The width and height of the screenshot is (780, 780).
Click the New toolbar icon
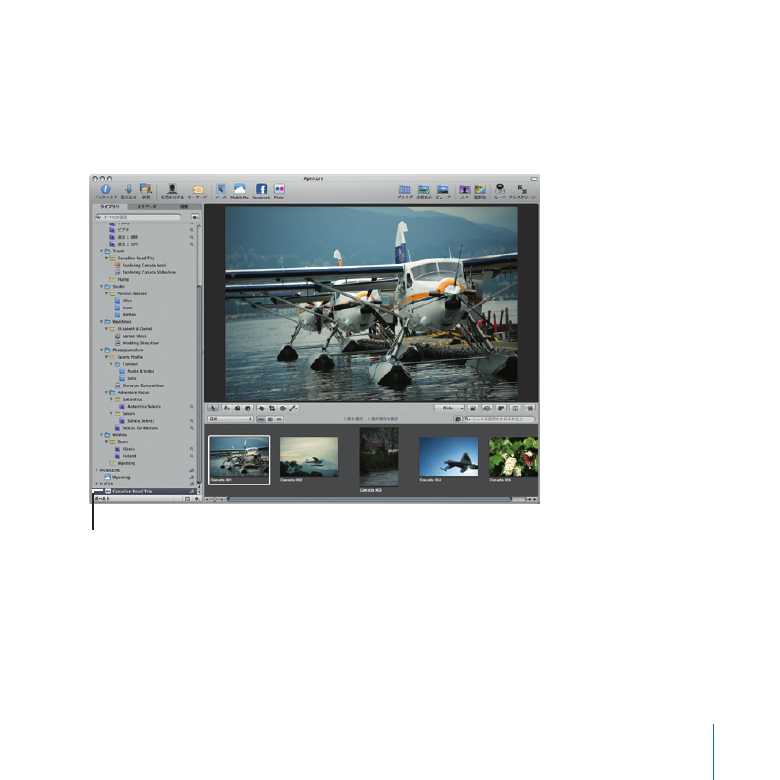pyautogui.click(x=145, y=189)
